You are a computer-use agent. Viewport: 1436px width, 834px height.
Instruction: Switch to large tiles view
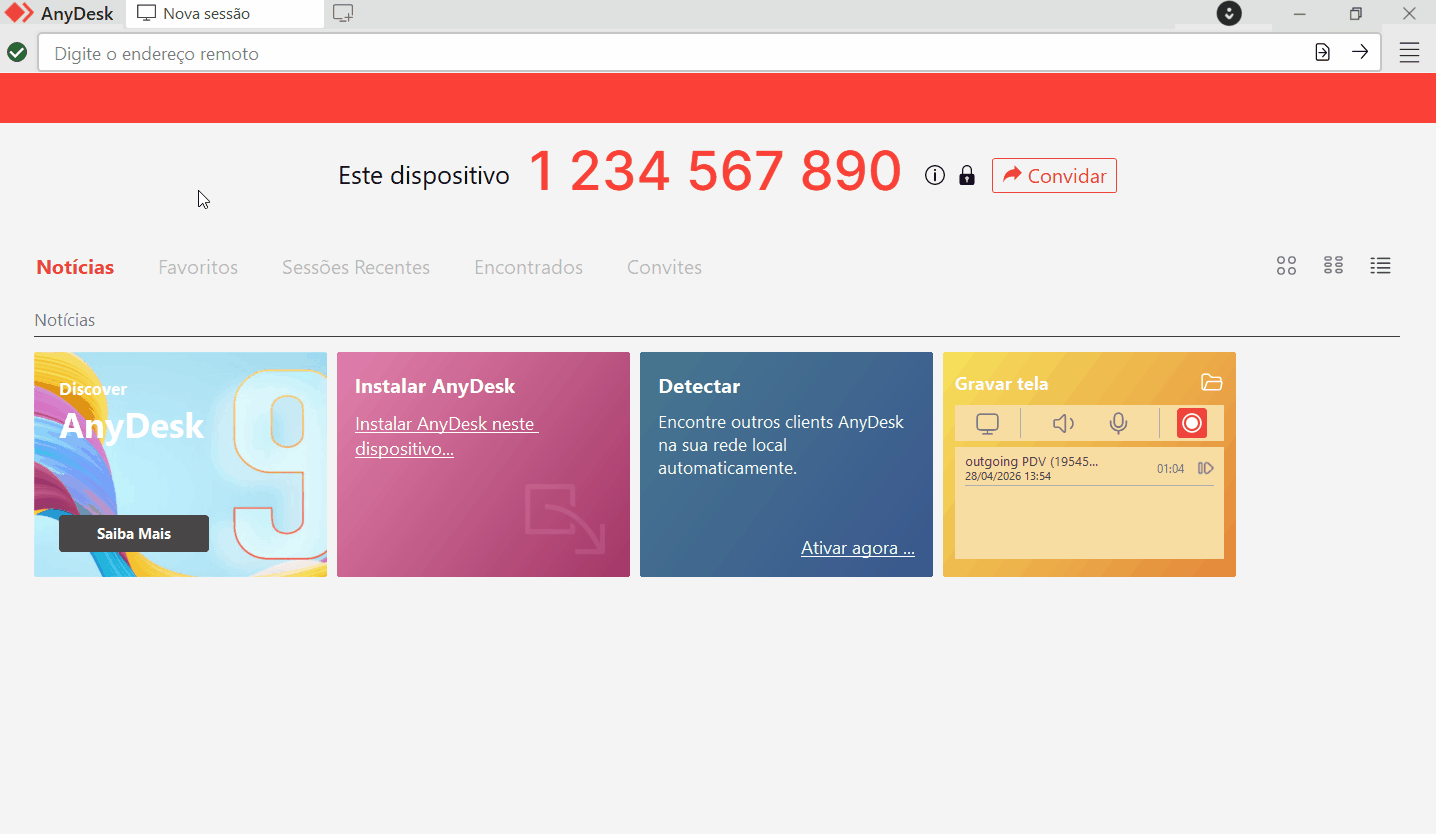[x=1286, y=266]
